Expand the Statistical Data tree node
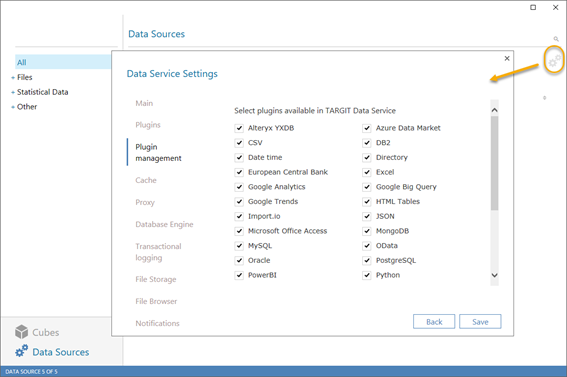567x377 pixels. pos(13,93)
